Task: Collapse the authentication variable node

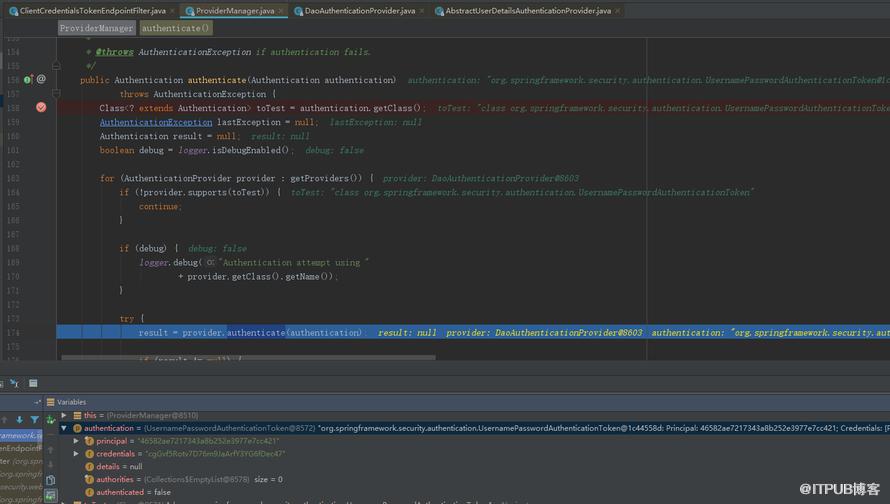Action: 64,429
